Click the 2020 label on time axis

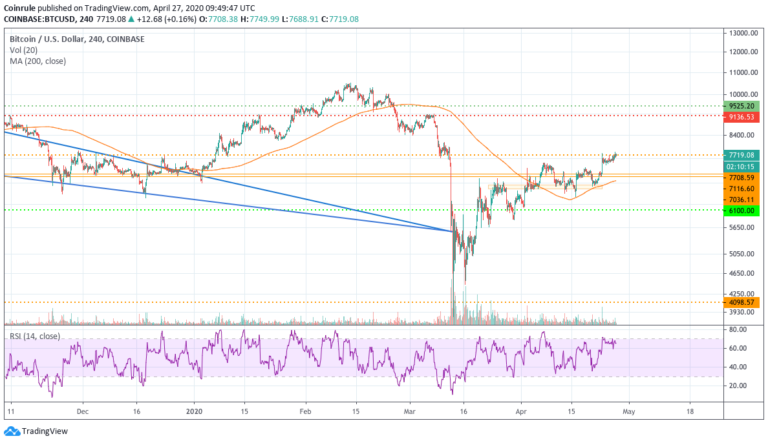tap(194, 412)
